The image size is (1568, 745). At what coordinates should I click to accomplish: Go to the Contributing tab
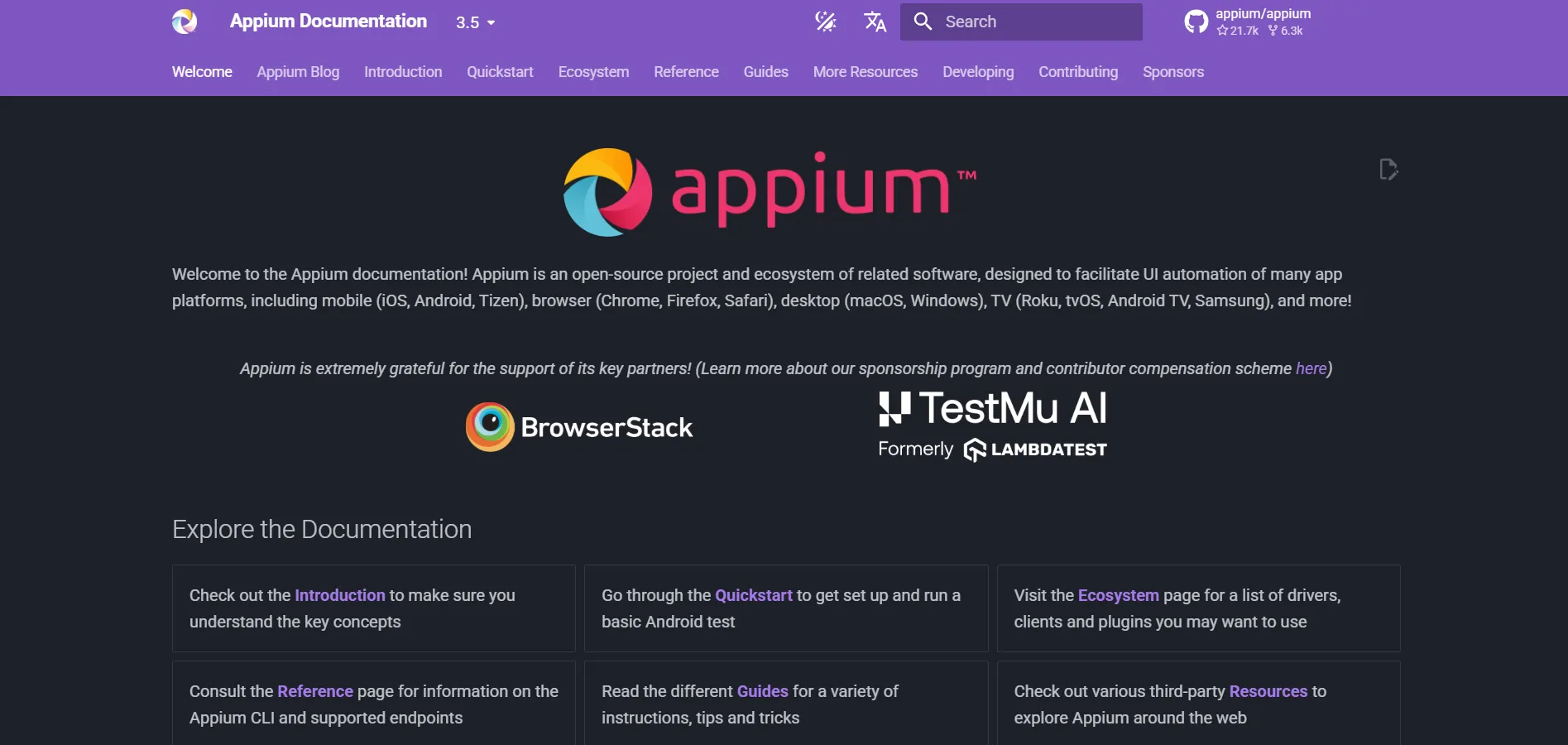(1078, 72)
